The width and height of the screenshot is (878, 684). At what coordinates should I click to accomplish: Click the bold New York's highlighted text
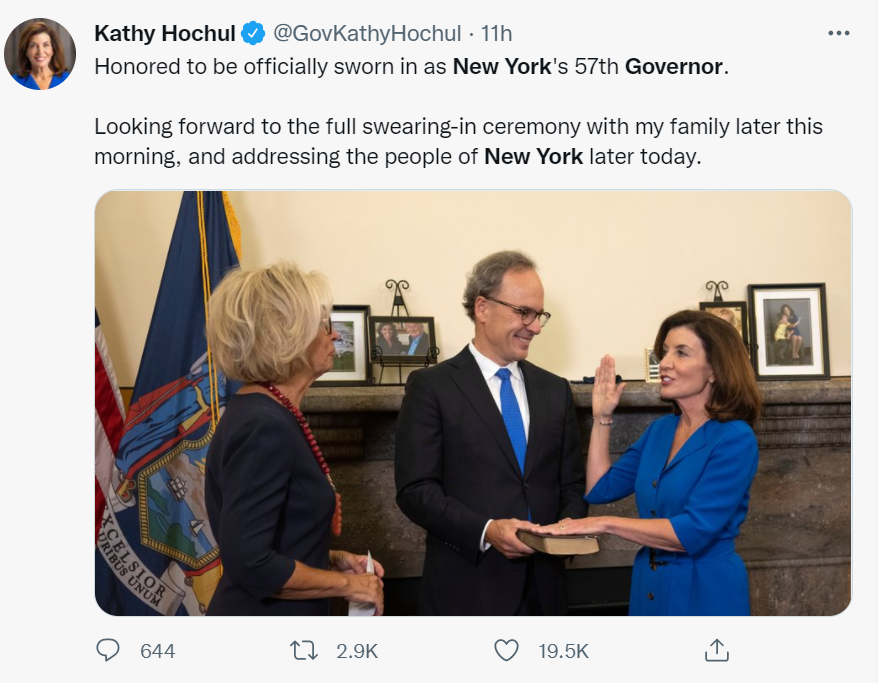click(x=510, y=67)
